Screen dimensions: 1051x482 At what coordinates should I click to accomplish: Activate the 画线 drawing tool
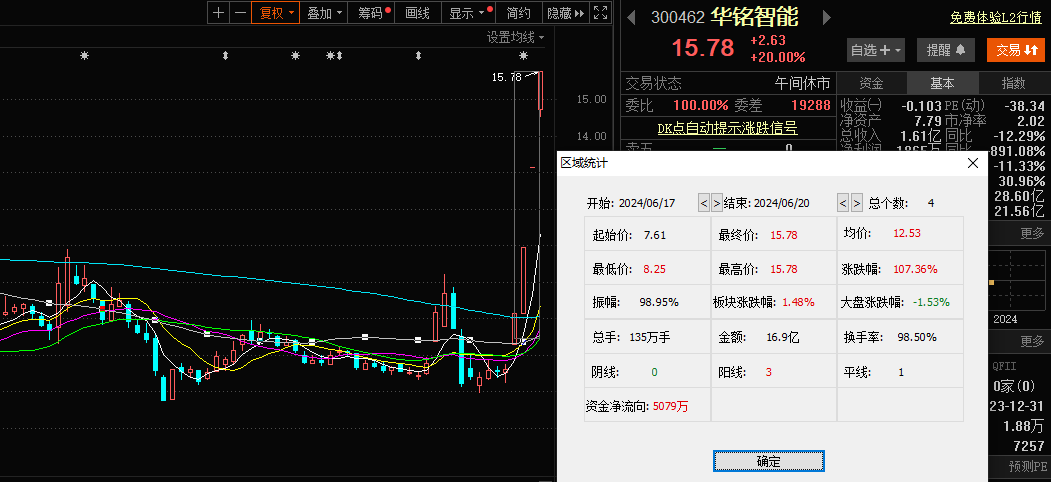point(418,12)
